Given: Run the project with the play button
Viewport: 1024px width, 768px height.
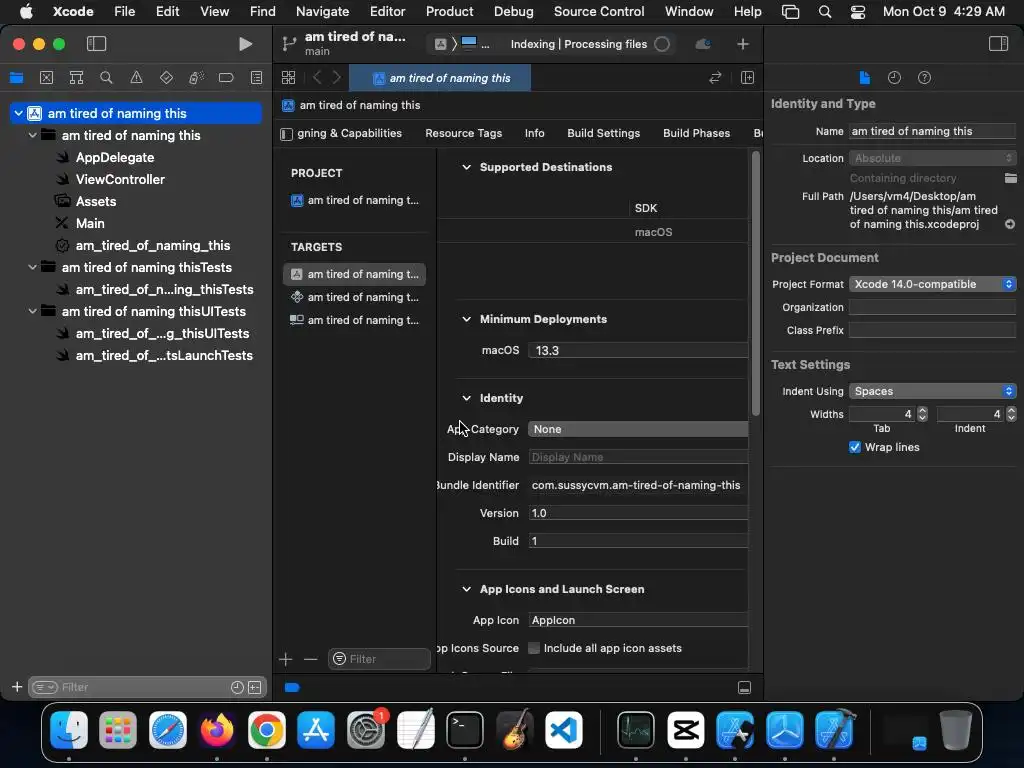Looking at the screenshot, I should (246, 44).
